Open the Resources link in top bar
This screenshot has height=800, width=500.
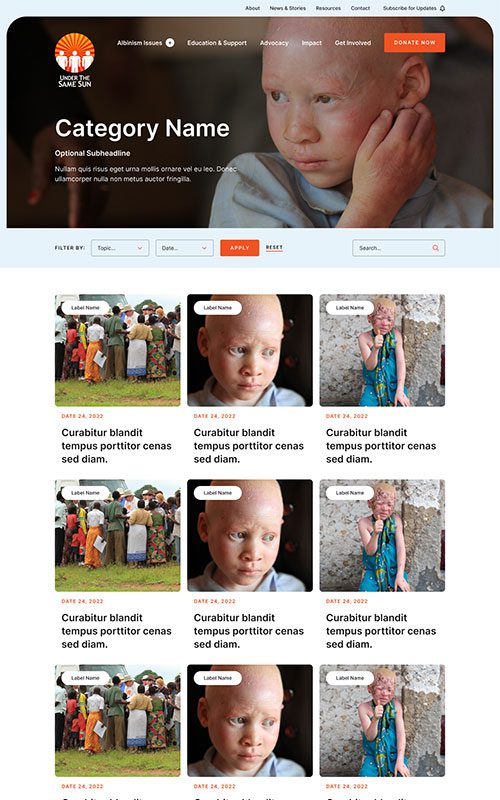pyautogui.click(x=328, y=8)
